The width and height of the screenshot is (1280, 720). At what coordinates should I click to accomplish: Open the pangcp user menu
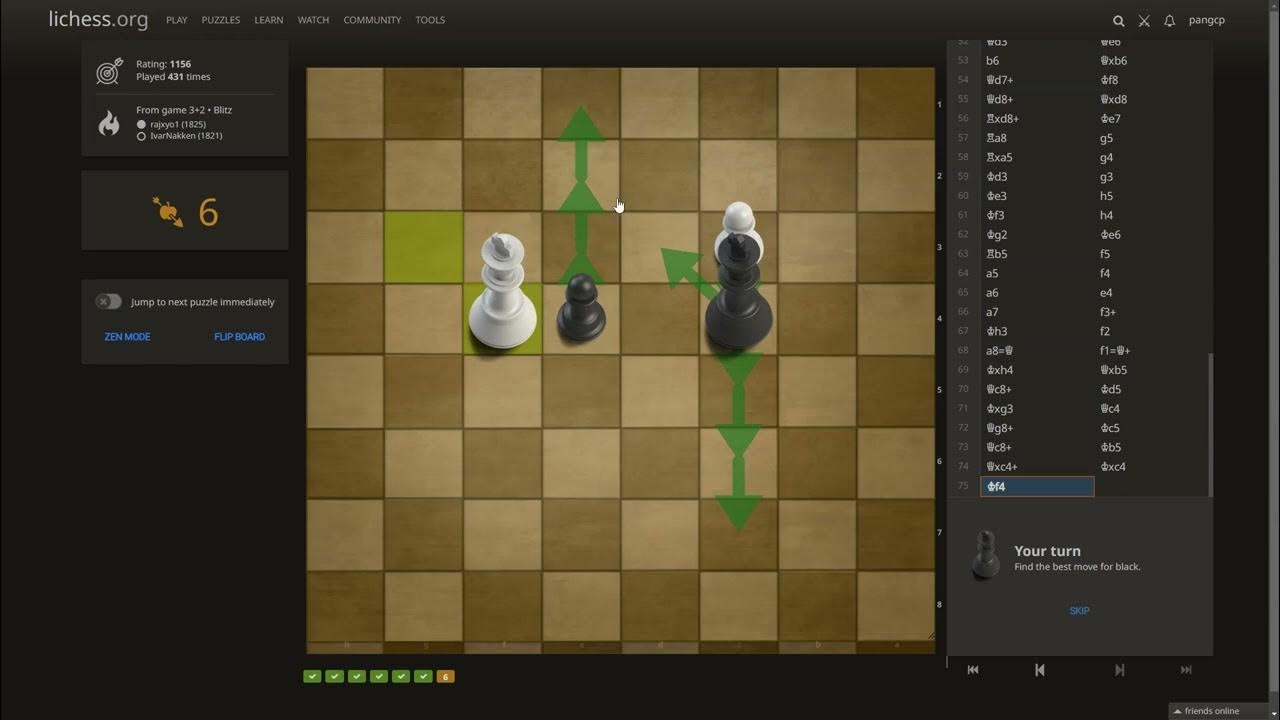(1206, 20)
